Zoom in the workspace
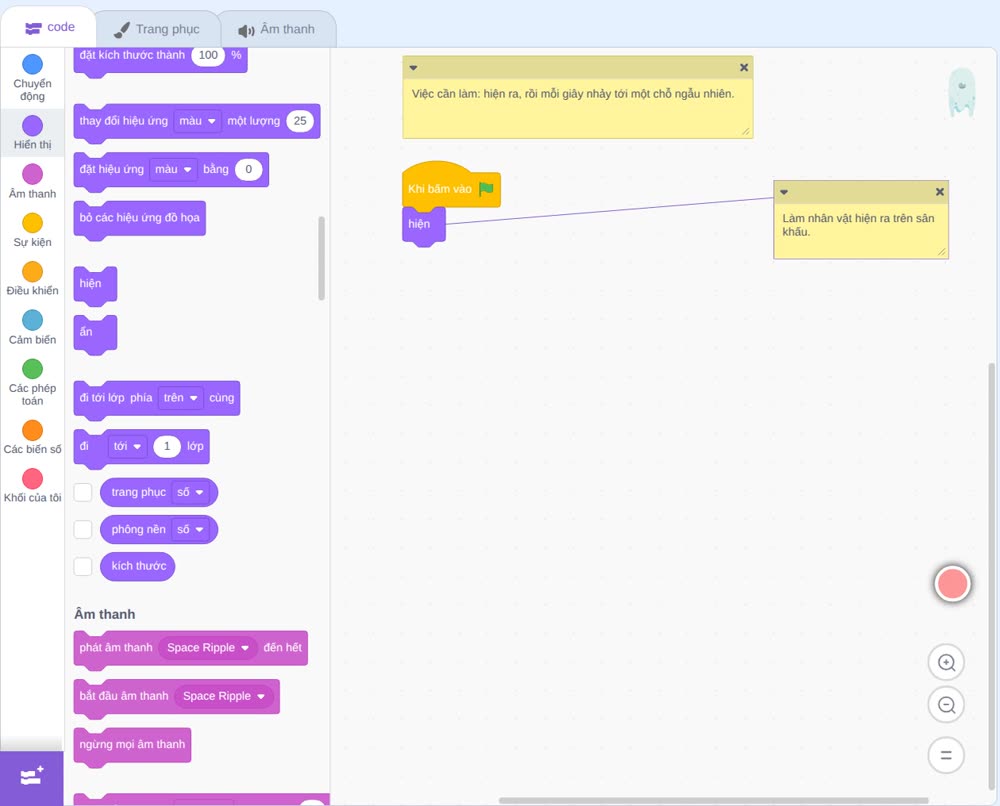The image size is (1000, 806). pos(946,663)
